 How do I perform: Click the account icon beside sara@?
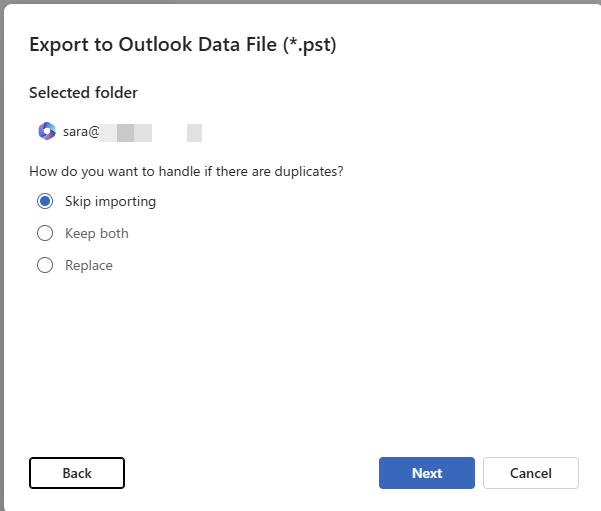46,131
